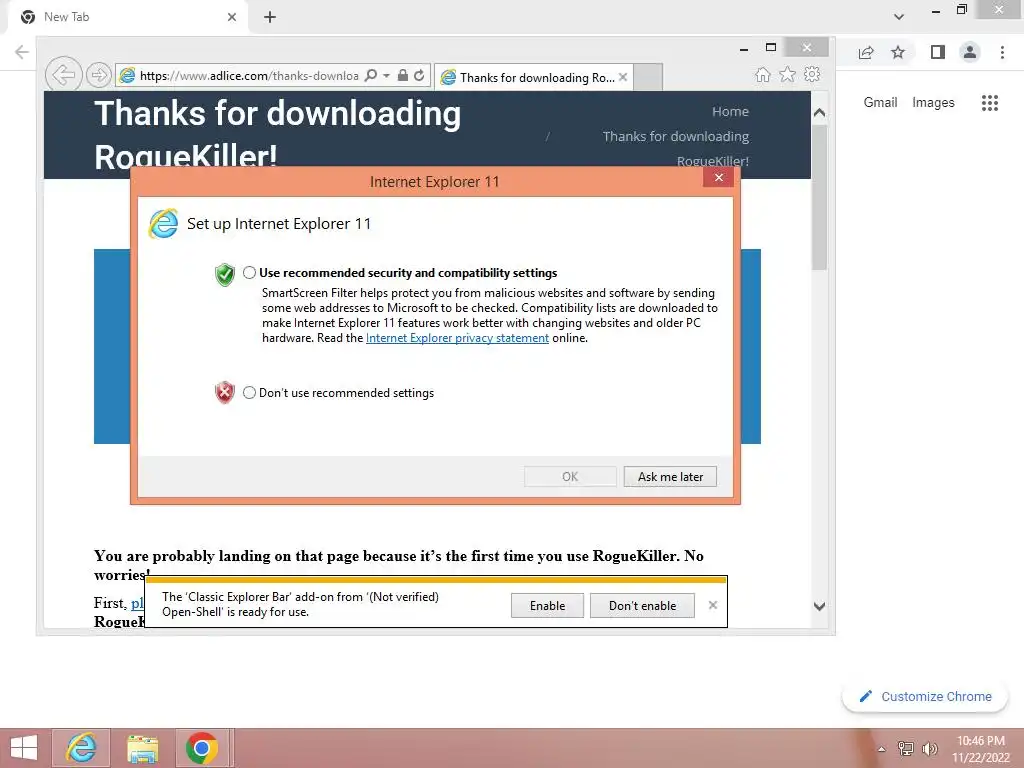Click the IE back navigation arrow
1024x768 pixels.
(x=63, y=75)
